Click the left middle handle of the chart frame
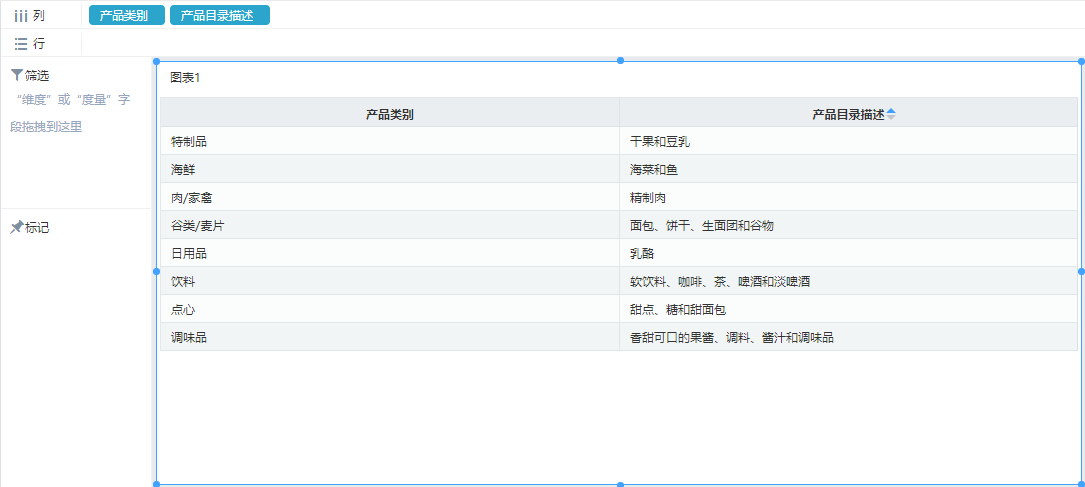 click(156, 272)
